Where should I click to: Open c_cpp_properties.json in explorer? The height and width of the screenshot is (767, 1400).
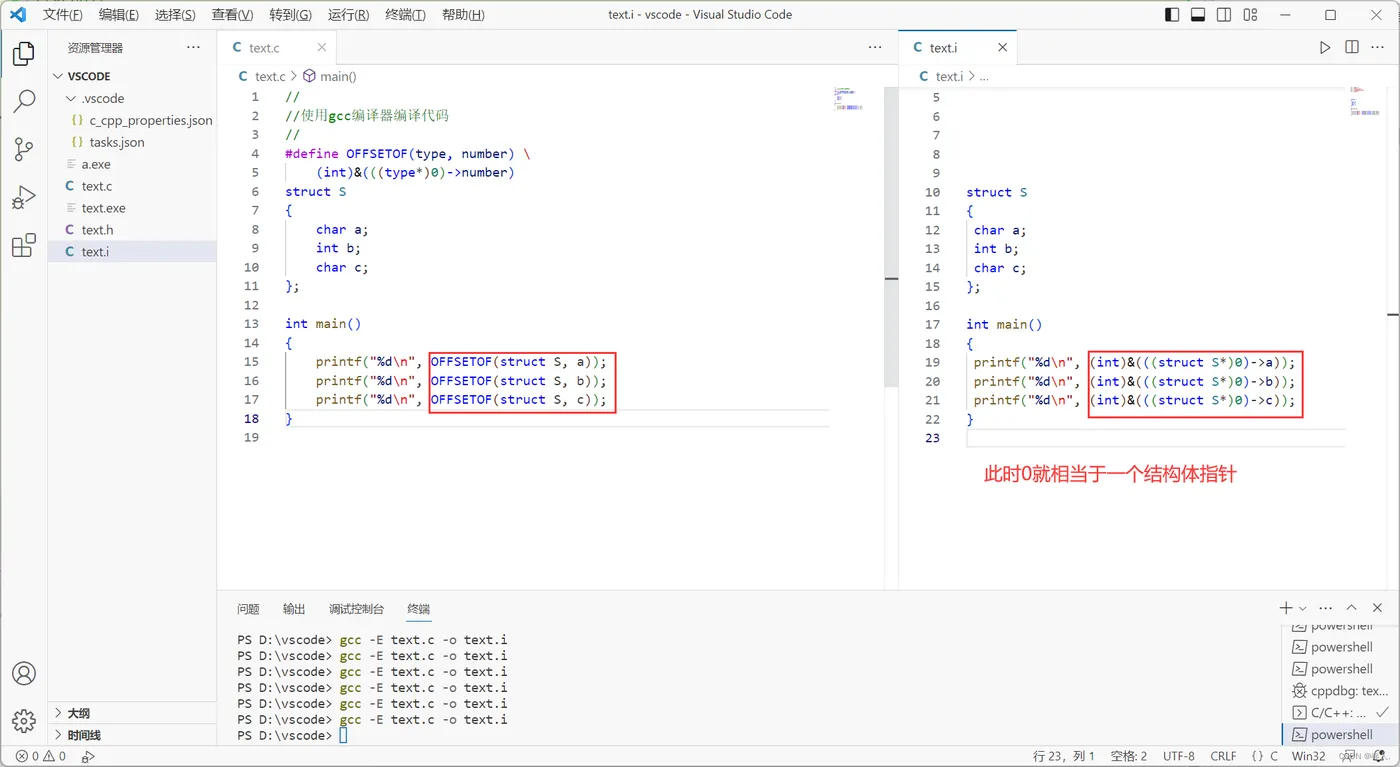pyautogui.click(x=132, y=120)
